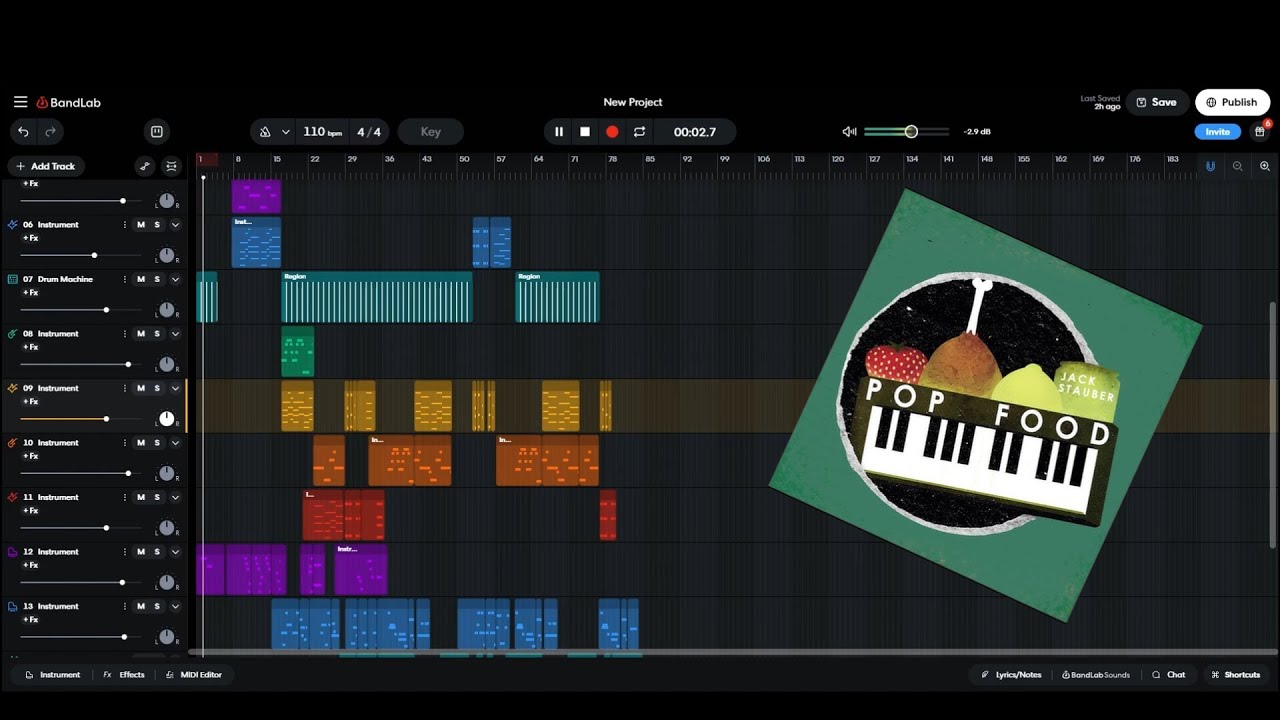Mute track 06 Instrument
The height and width of the screenshot is (720, 1280).
click(141, 225)
